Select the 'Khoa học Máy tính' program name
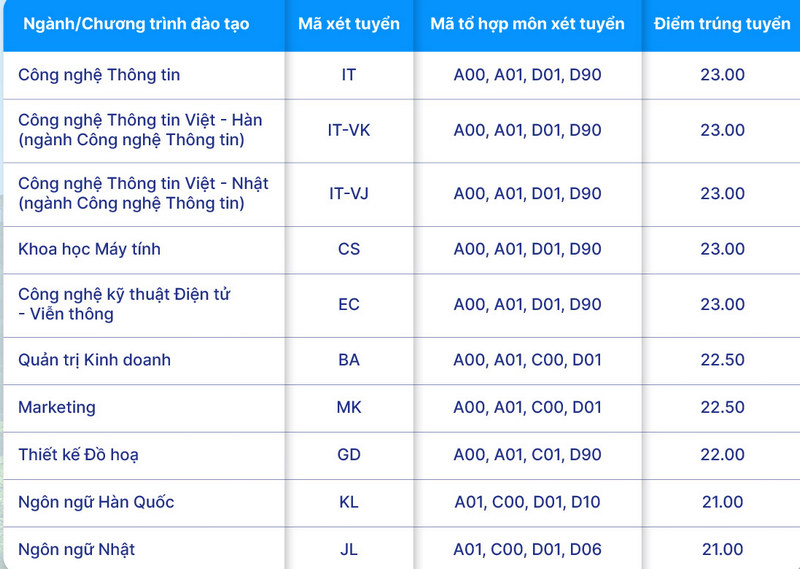This screenshot has height=569, width=800. click(x=89, y=249)
